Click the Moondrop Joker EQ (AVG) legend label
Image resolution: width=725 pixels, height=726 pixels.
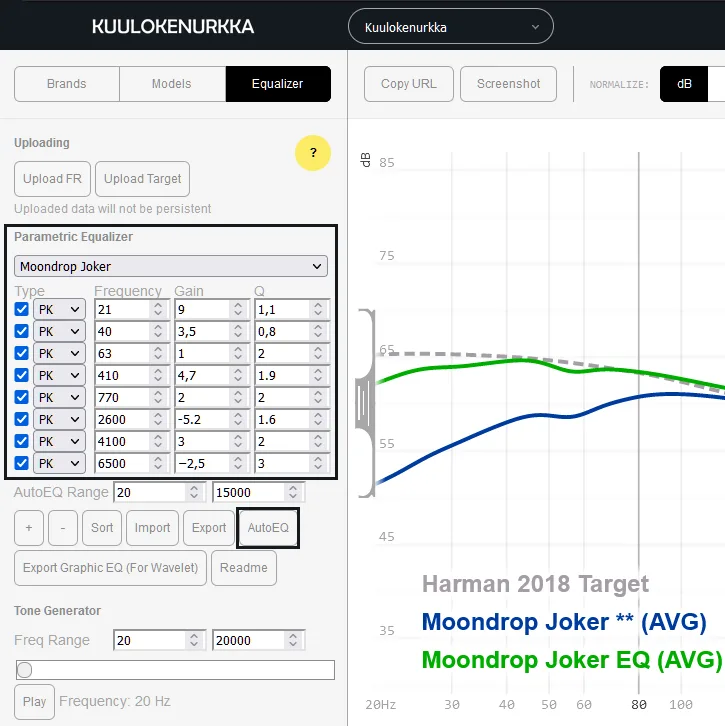tap(572, 660)
